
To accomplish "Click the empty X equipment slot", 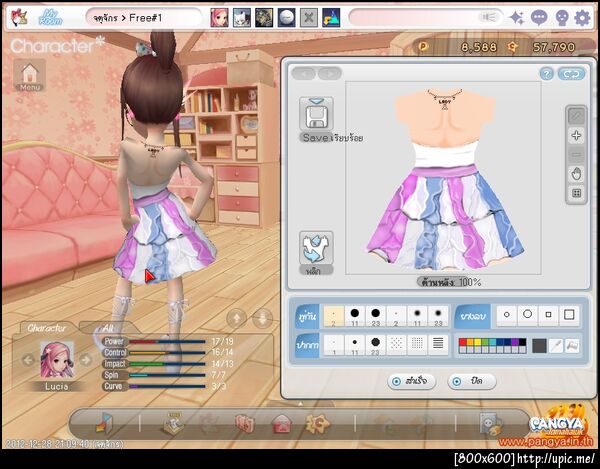I will (309, 18).
